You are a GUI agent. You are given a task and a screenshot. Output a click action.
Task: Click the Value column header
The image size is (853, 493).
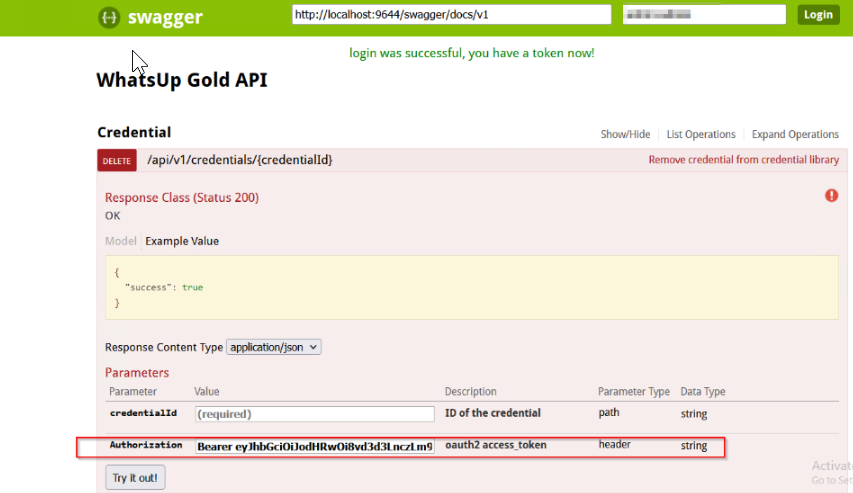[x=207, y=392]
